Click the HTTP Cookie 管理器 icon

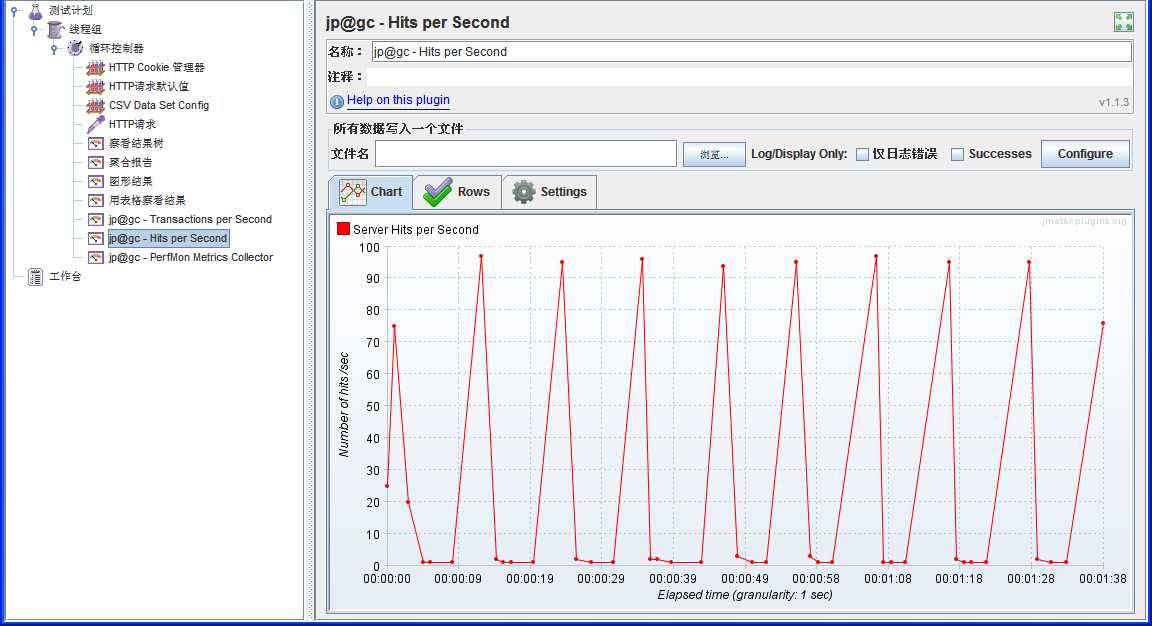point(95,67)
